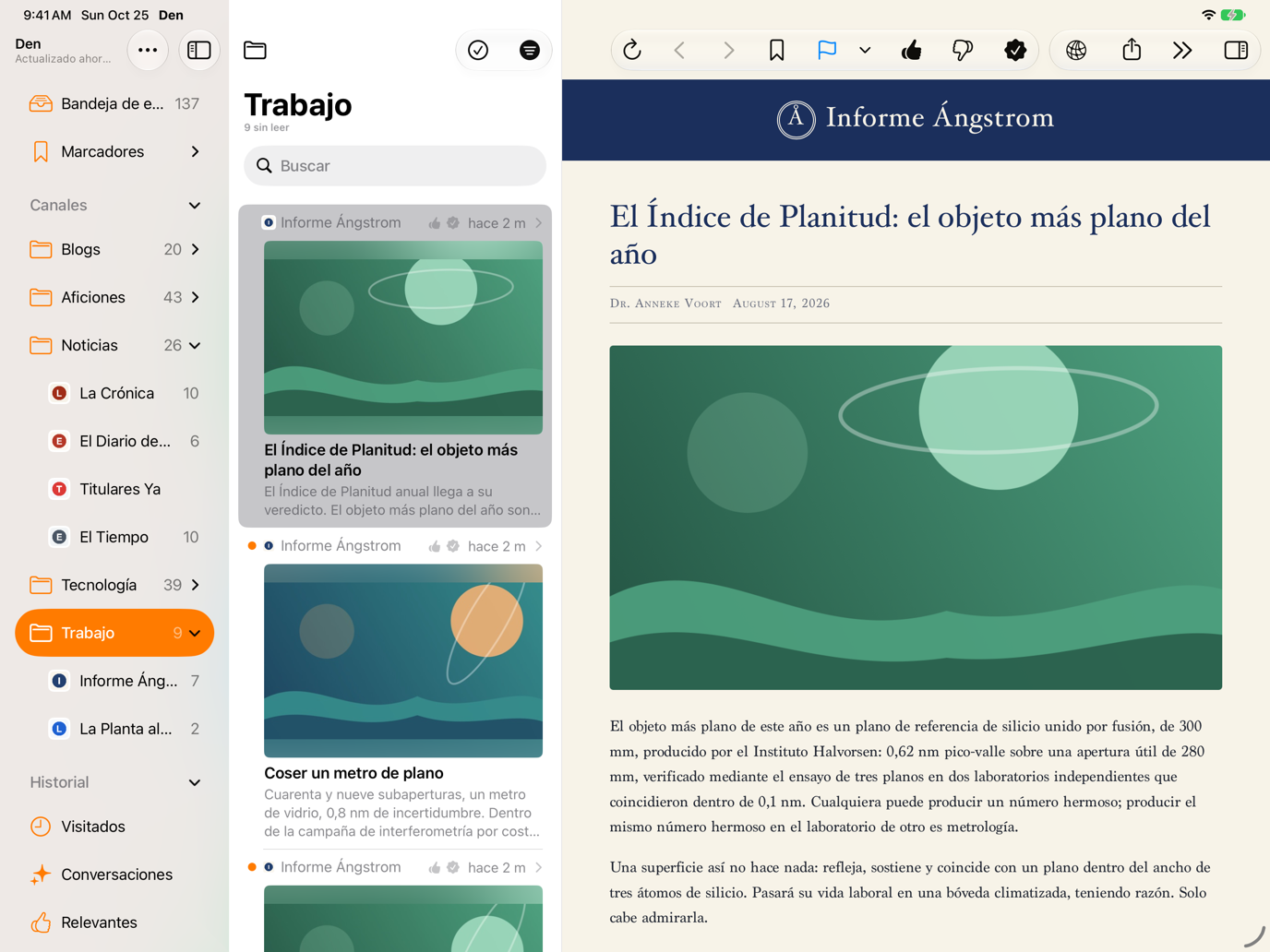
Task: Mark article with thumbs down
Action: (963, 50)
